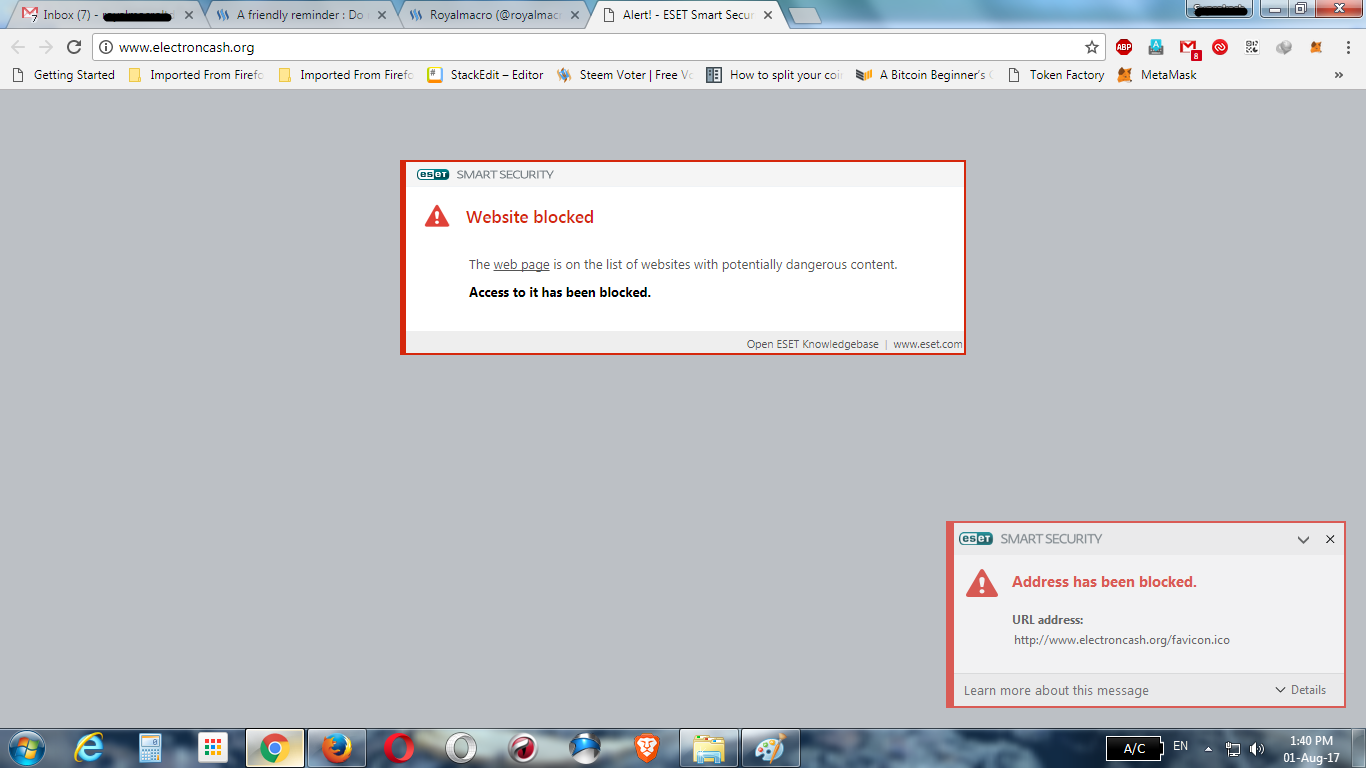1366x768 pixels.
Task: Open 'A Bitcoin Beginner's' bookmark
Action: point(924,75)
